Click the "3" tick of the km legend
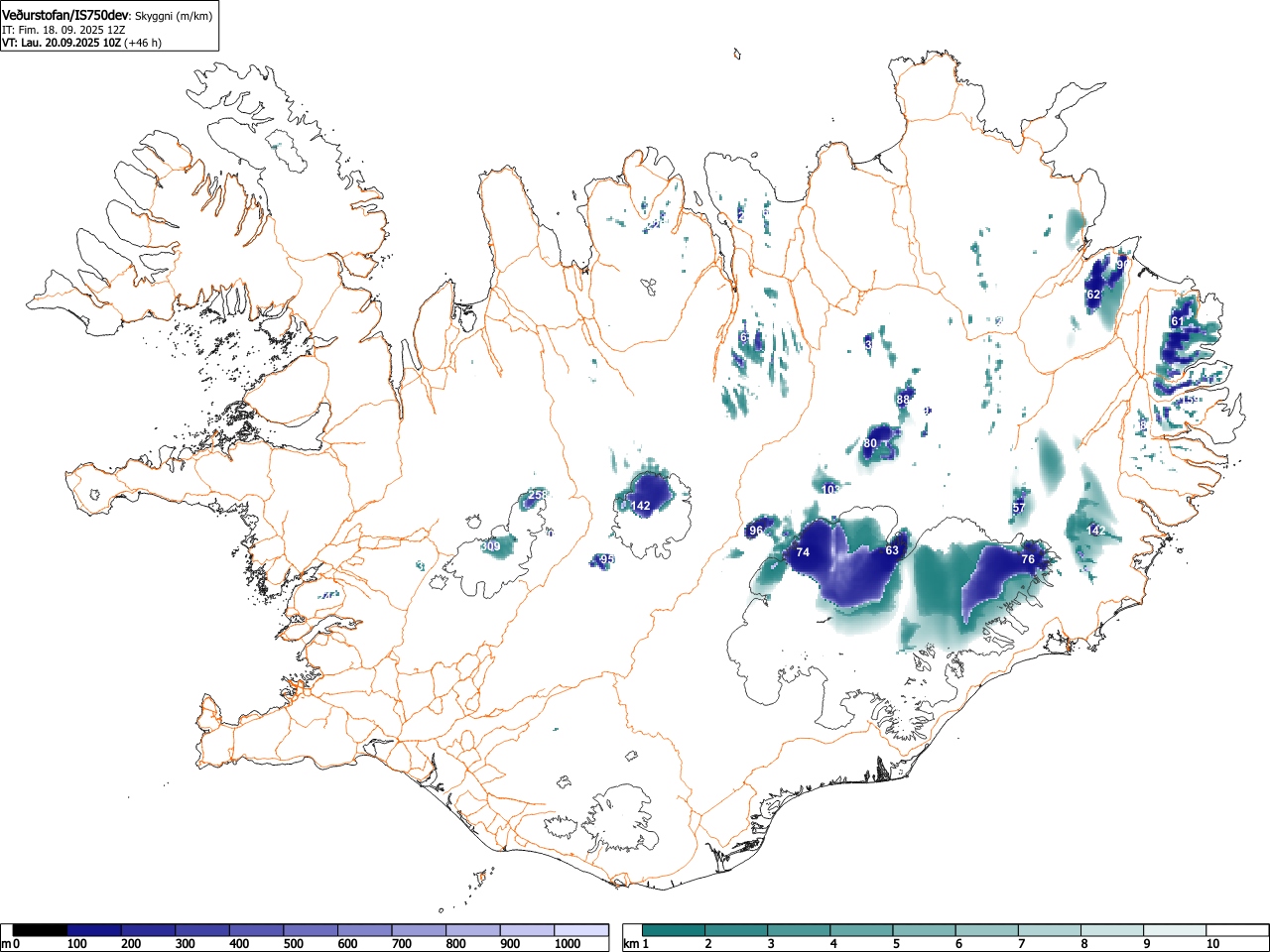Viewport: 1270px width, 952px height. (771, 944)
